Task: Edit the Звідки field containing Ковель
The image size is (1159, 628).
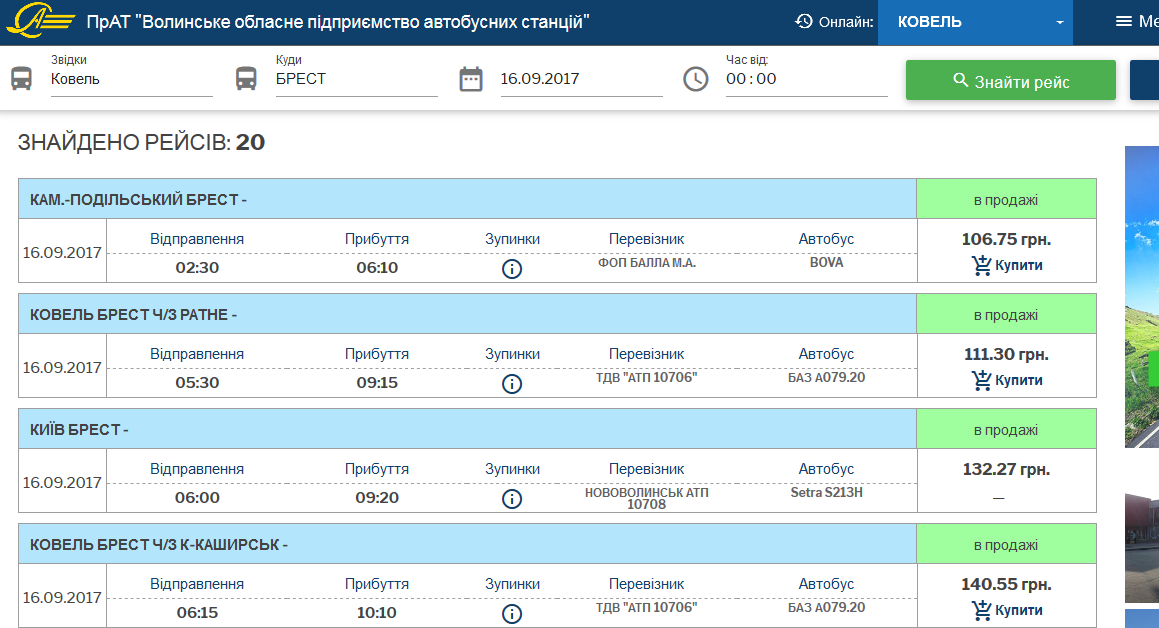Action: pyautogui.click(x=131, y=79)
